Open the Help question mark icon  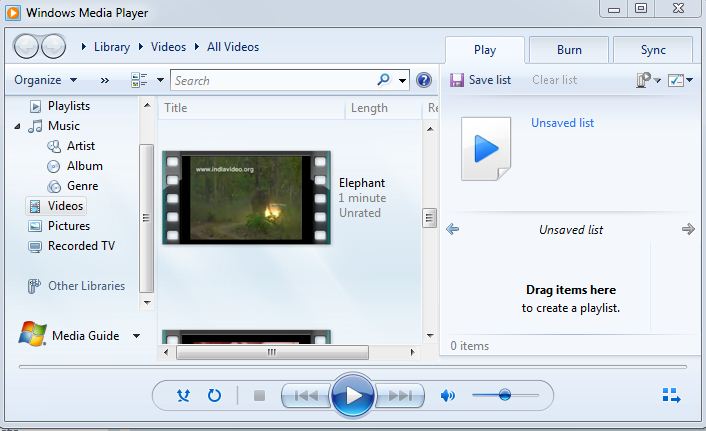(424, 80)
